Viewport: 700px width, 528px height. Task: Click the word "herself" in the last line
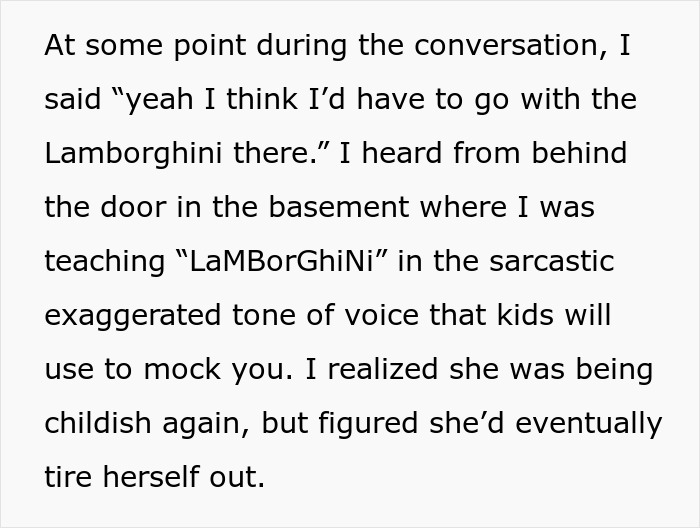click(158, 477)
